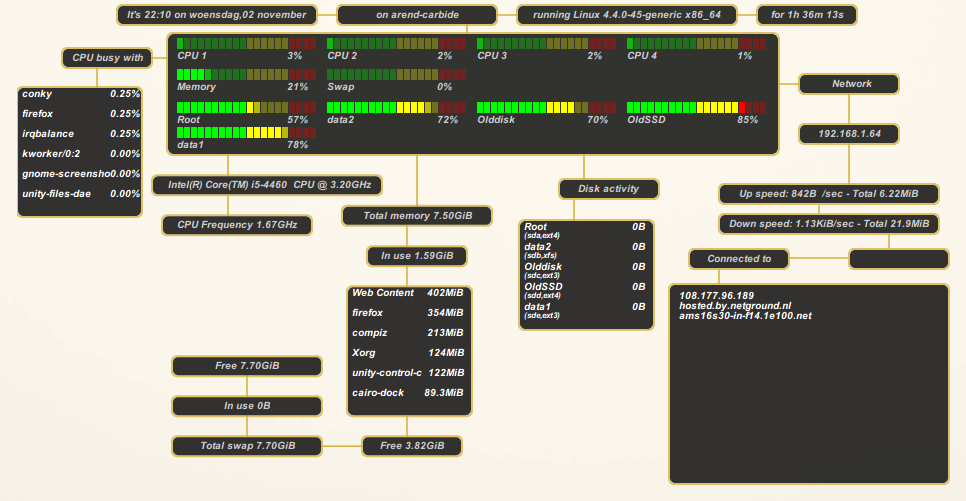The image size is (966, 501).
Task: Select the Olddisk (sdc,ext3) activity row
Action: pos(585,271)
